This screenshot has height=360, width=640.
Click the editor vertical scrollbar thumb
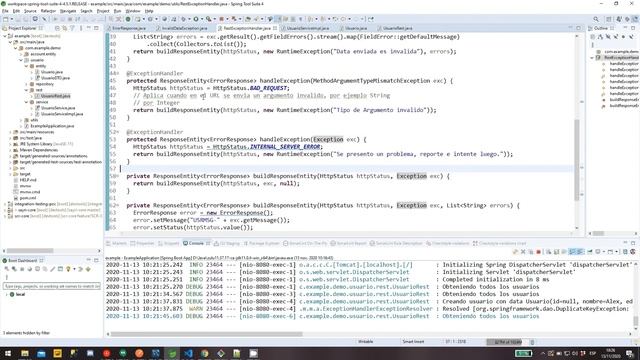tap(577, 159)
